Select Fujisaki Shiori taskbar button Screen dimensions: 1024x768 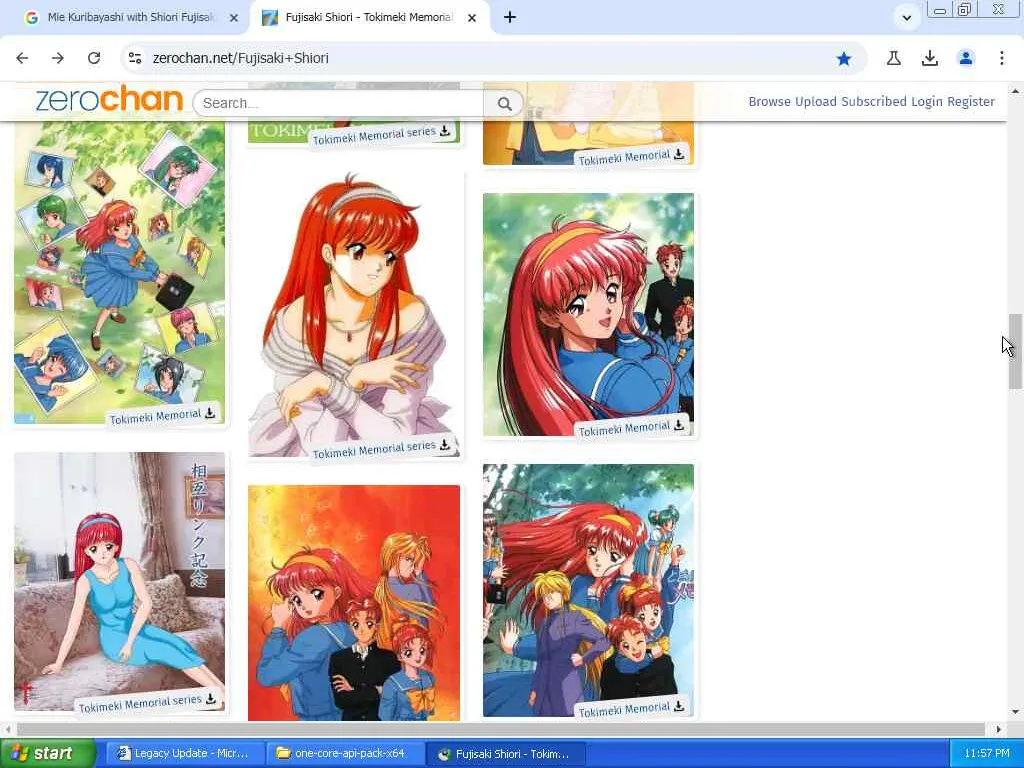click(x=505, y=754)
